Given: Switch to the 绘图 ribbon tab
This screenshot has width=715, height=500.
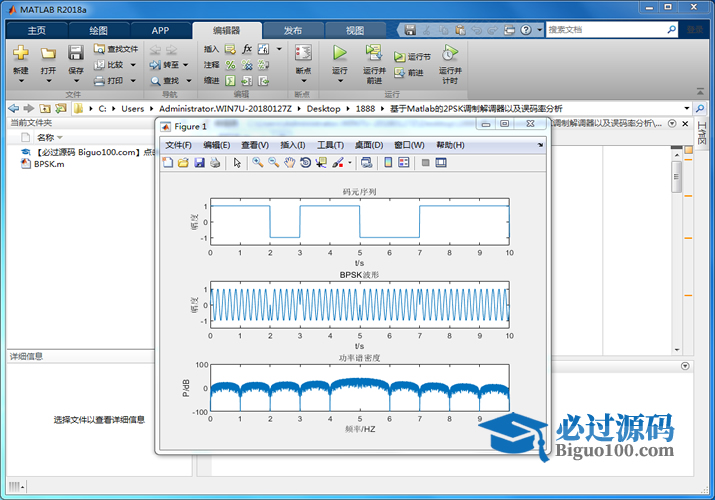Looking at the screenshot, I should (98, 30).
